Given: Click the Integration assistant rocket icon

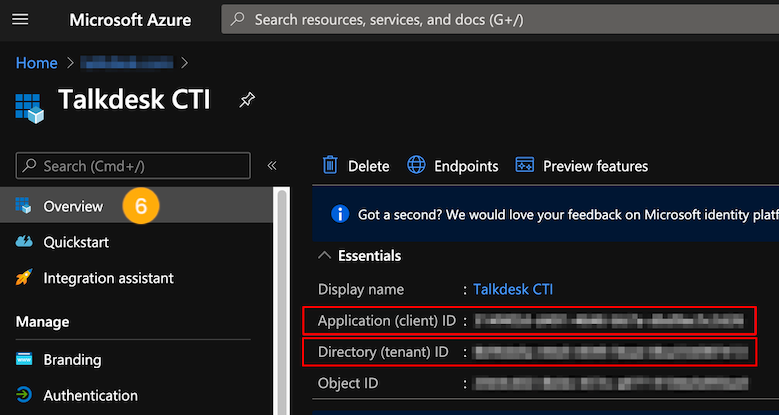Looking at the screenshot, I should tap(24, 277).
